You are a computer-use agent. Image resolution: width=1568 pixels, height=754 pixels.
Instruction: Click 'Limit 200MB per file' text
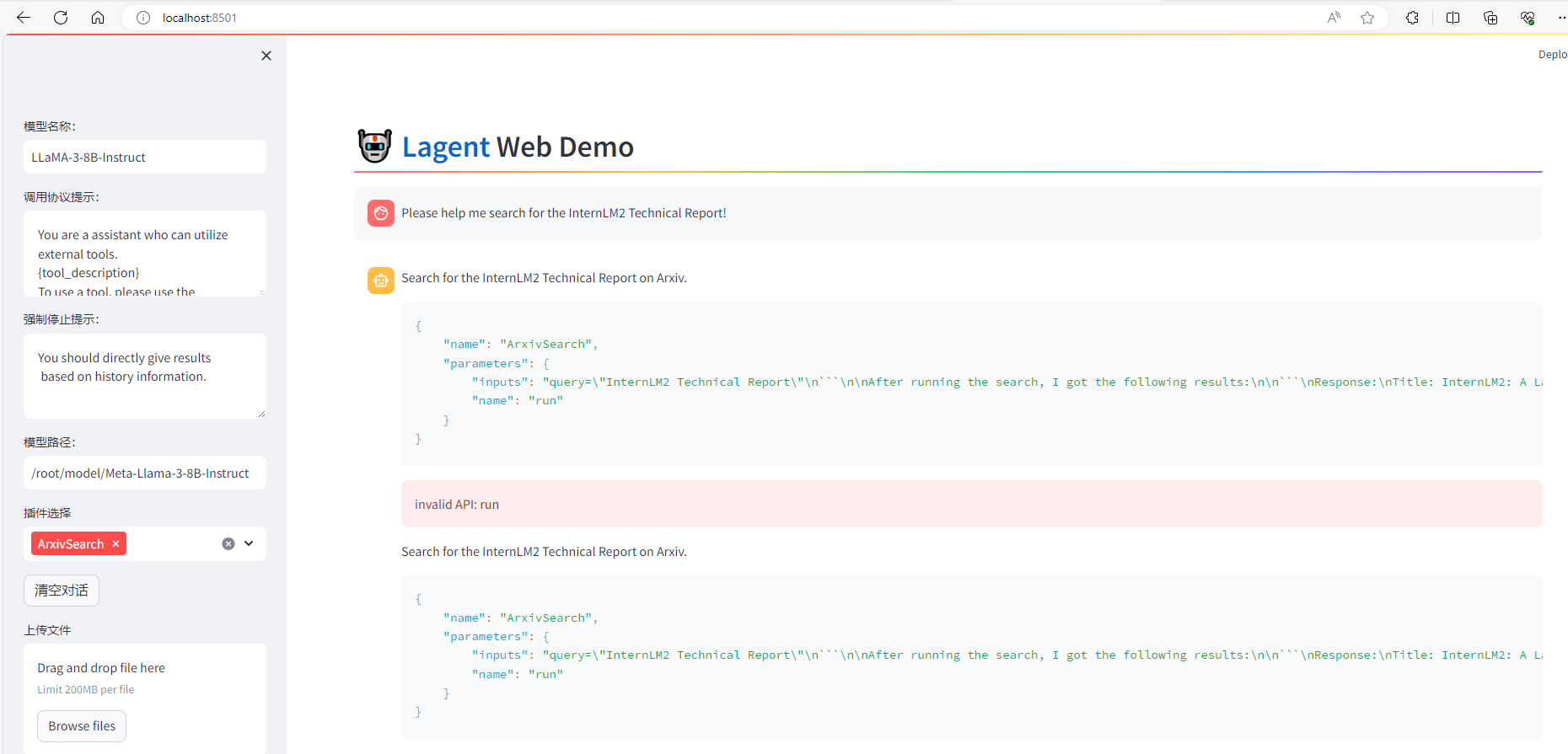(86, 689)
